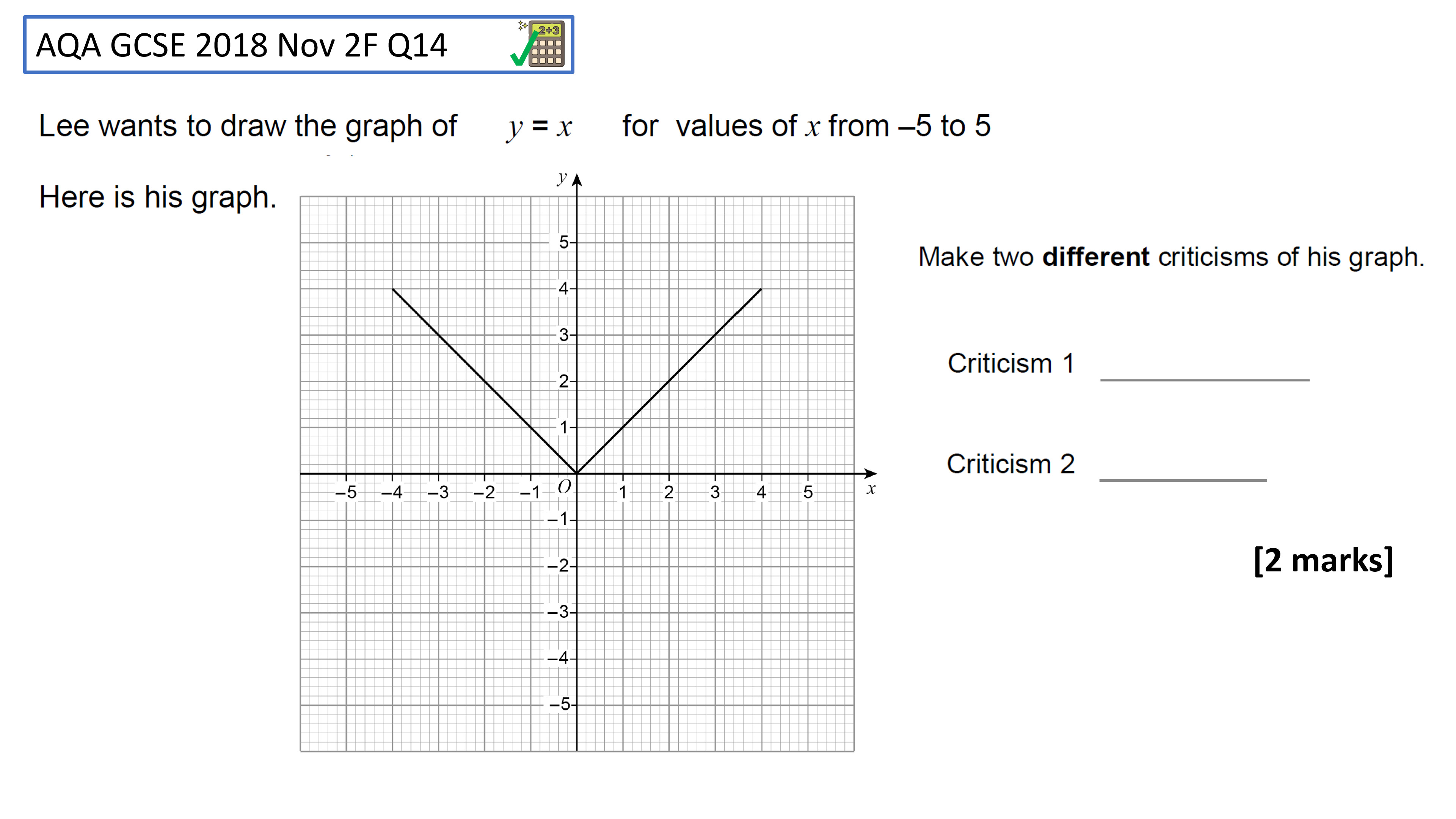Click the 5 label on y-axis
This screenshot has height=819, width=1456.
pos(563,243)
